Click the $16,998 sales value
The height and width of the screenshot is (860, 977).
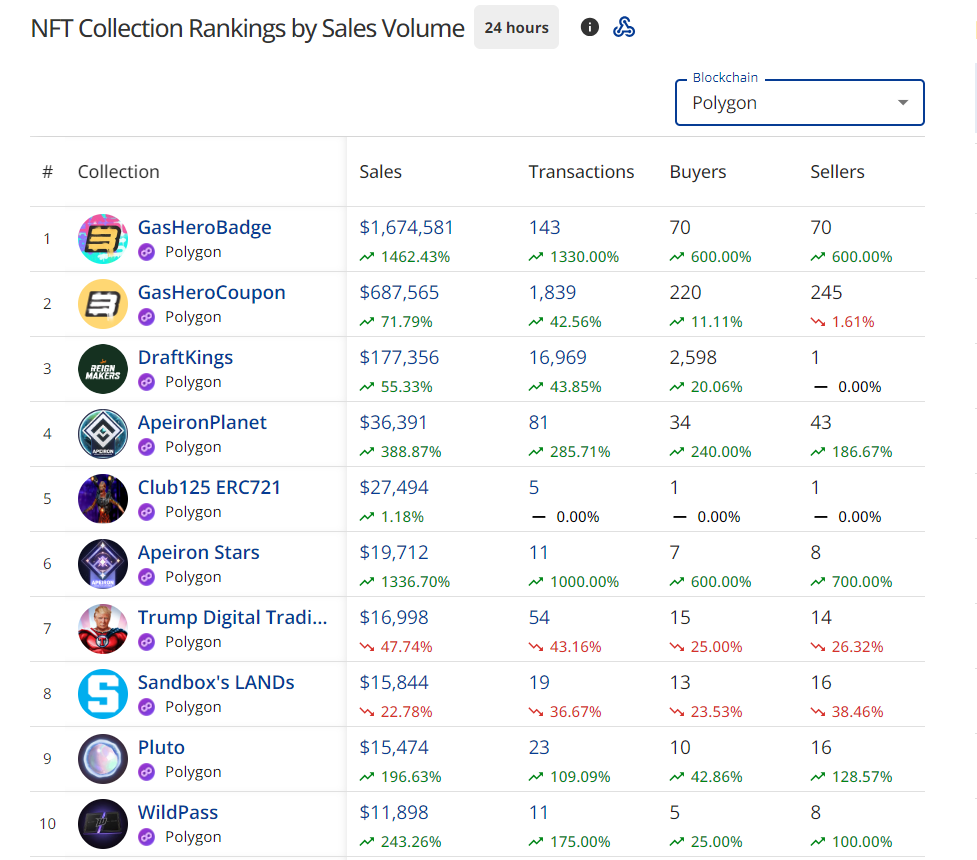393,617
